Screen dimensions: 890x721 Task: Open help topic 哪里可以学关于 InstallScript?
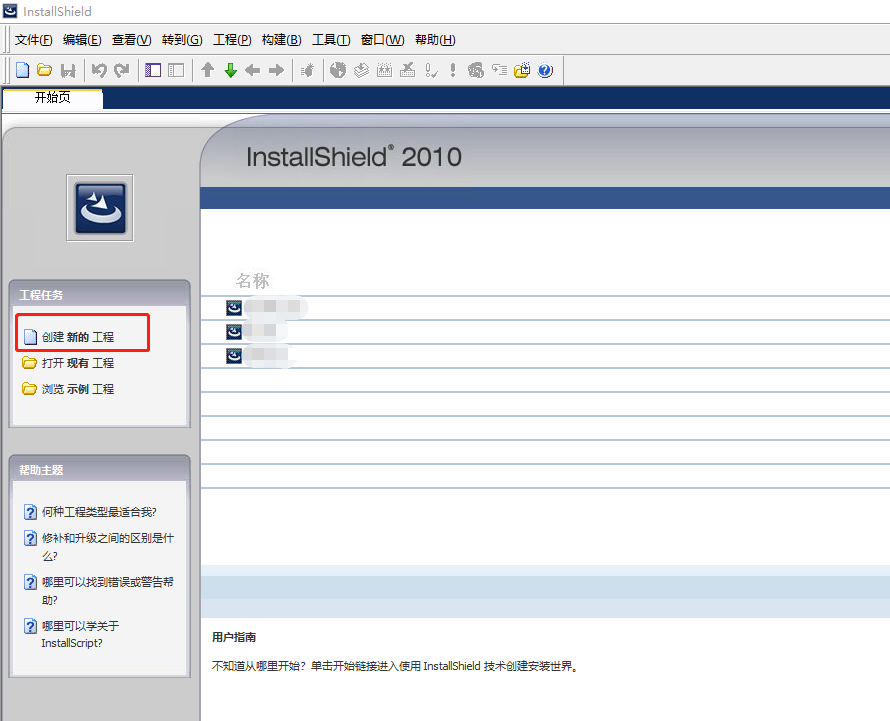pos(81,634)
